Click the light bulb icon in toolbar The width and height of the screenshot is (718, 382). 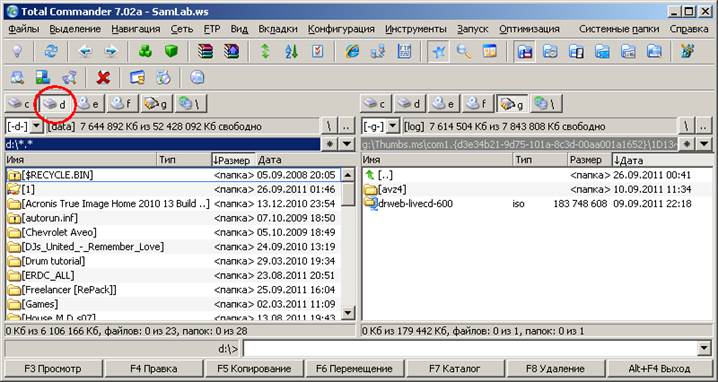[17, 51]
